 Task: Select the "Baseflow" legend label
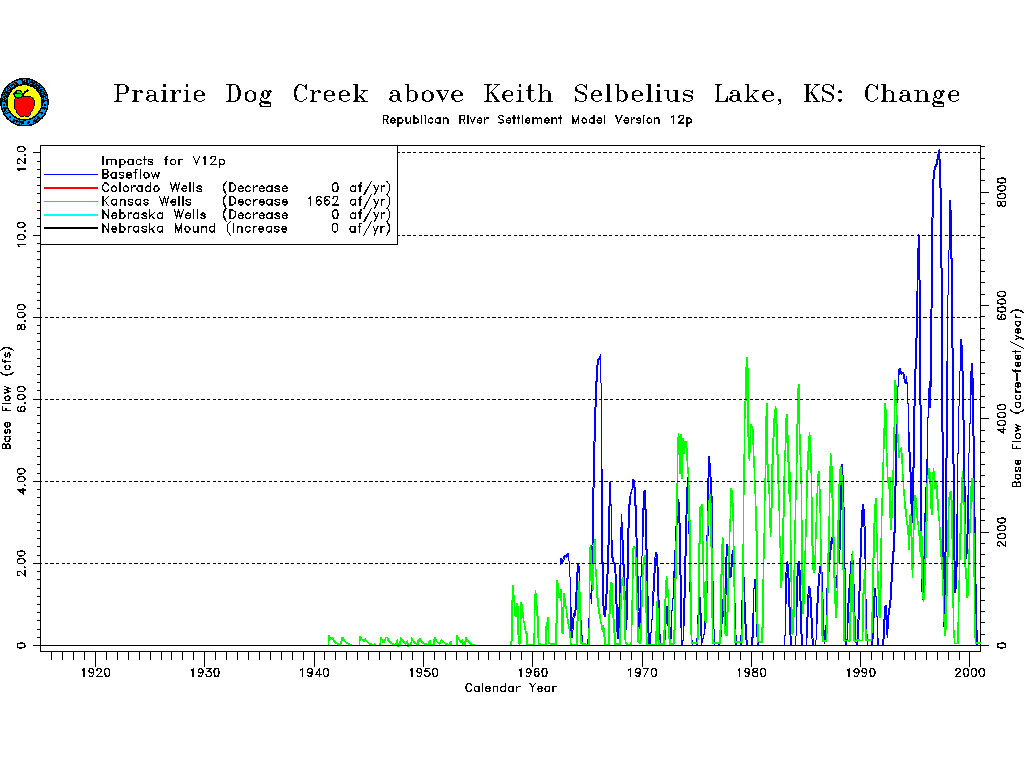[131, 174]
